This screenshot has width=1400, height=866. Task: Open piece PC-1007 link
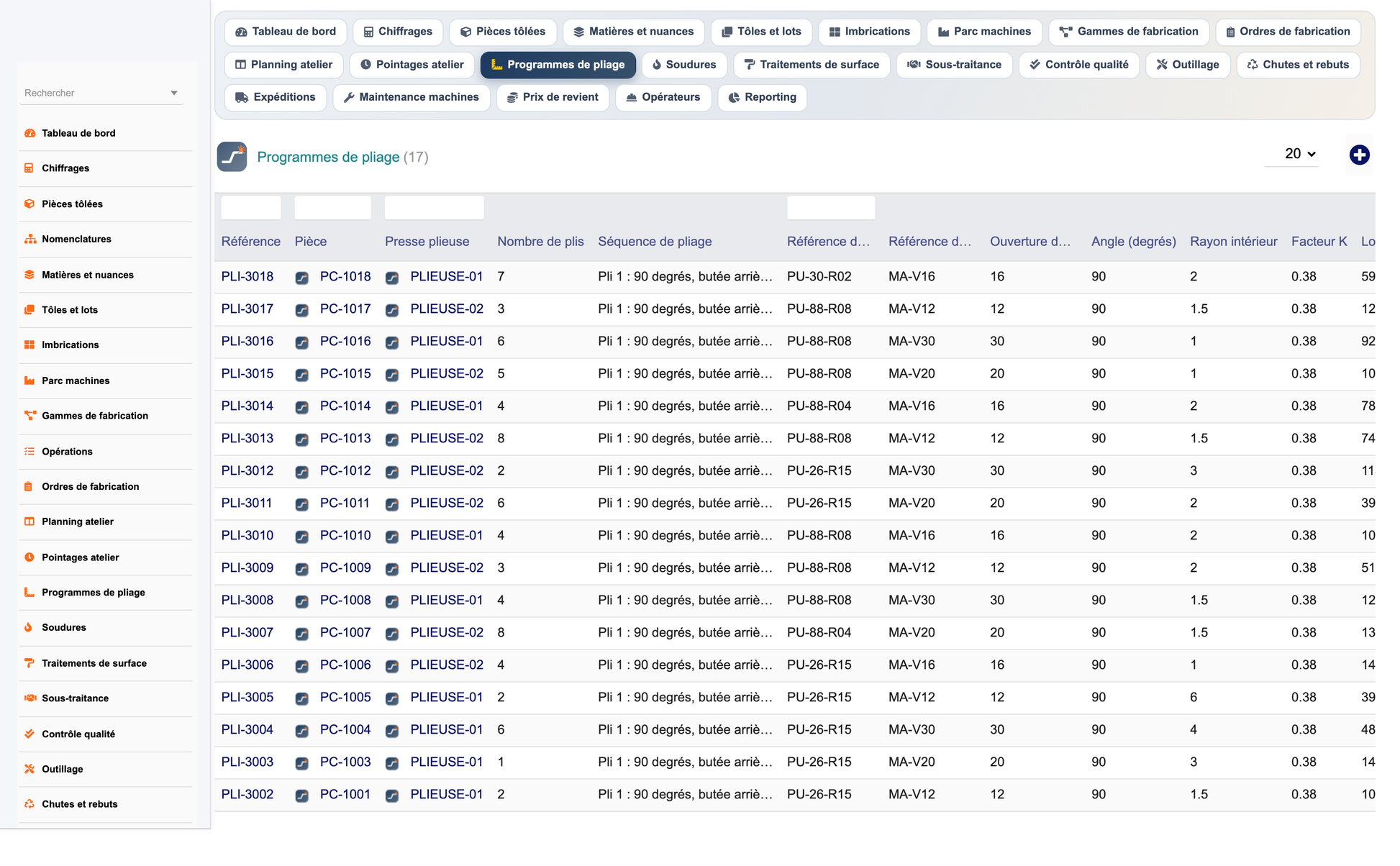[345, 632]
